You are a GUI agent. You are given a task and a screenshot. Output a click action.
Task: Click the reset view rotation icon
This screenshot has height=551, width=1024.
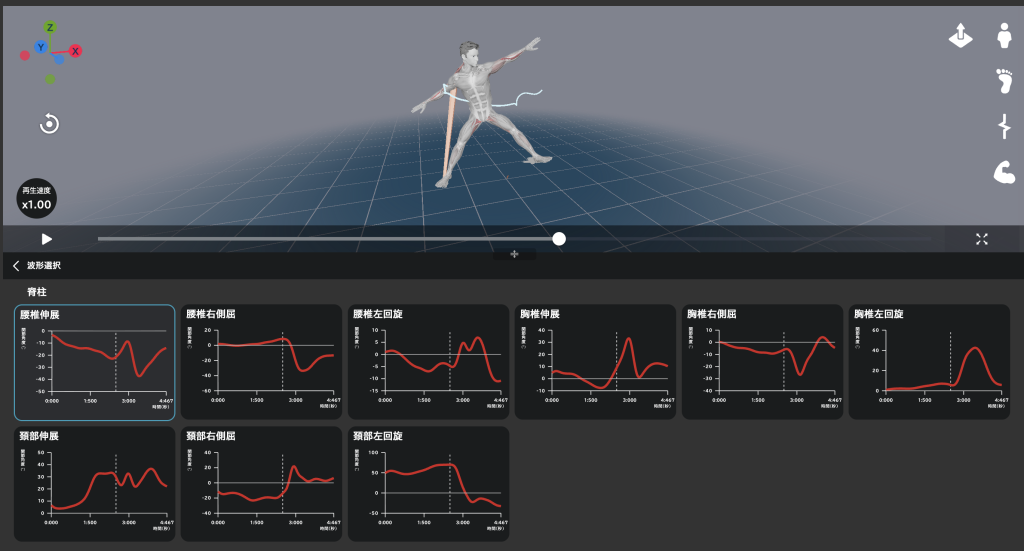pos(49,124)
